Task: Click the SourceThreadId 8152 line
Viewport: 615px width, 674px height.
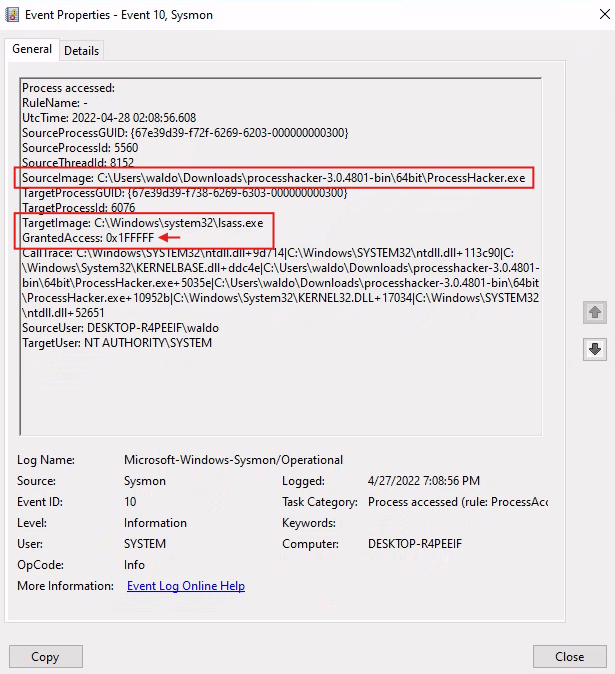Action: tap(78, 162)
